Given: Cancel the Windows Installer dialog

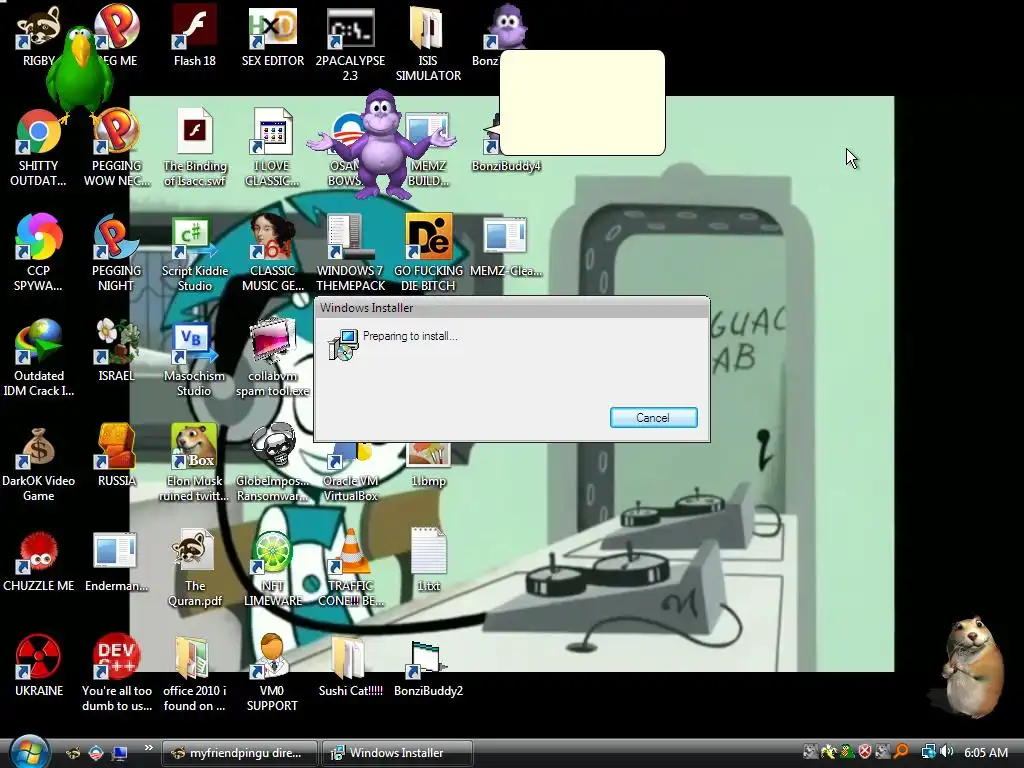Looking at the screenshot, I should [x=653, y=418].
